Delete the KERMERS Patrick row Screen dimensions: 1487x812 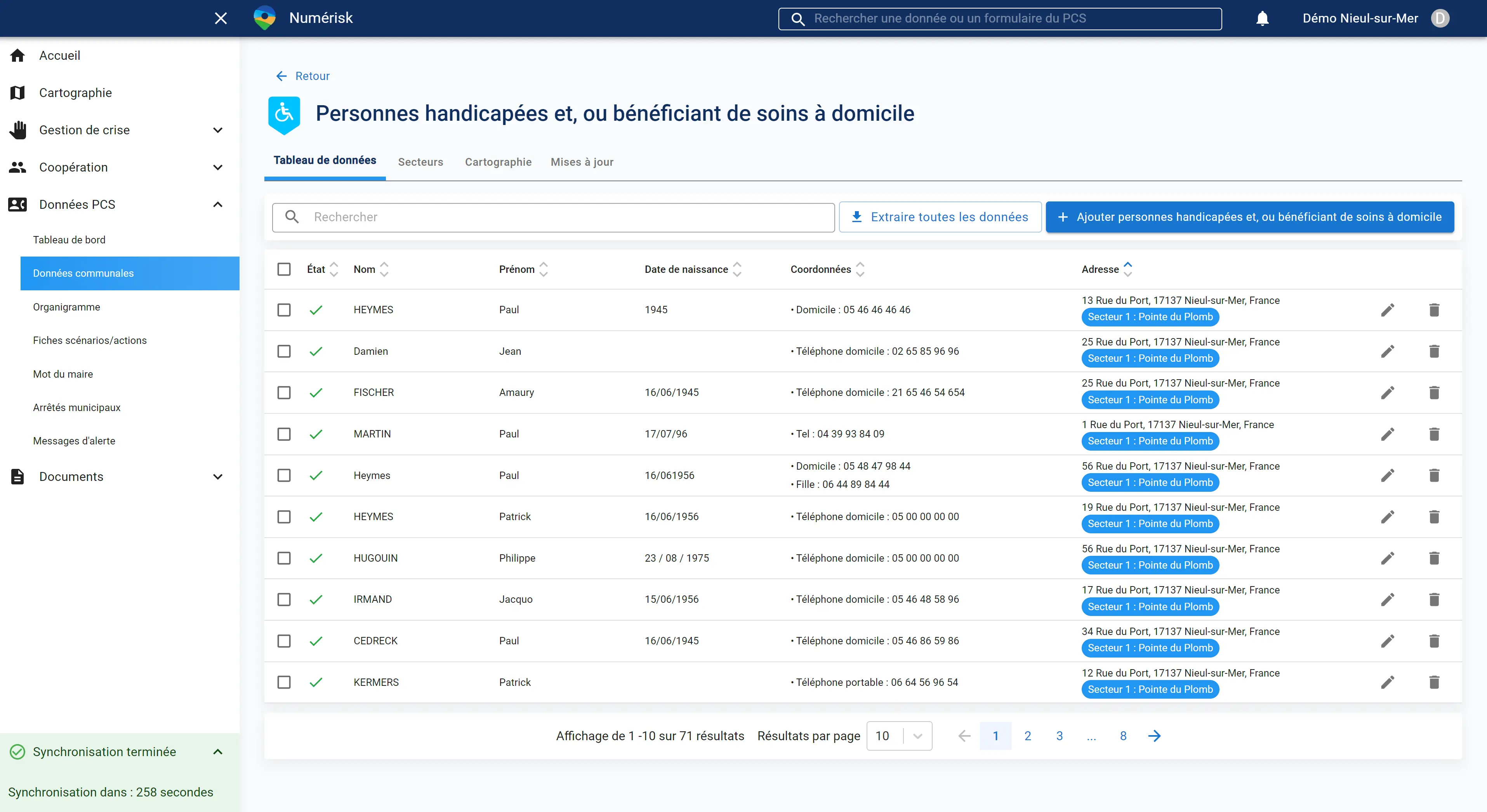pos(1434,682)
